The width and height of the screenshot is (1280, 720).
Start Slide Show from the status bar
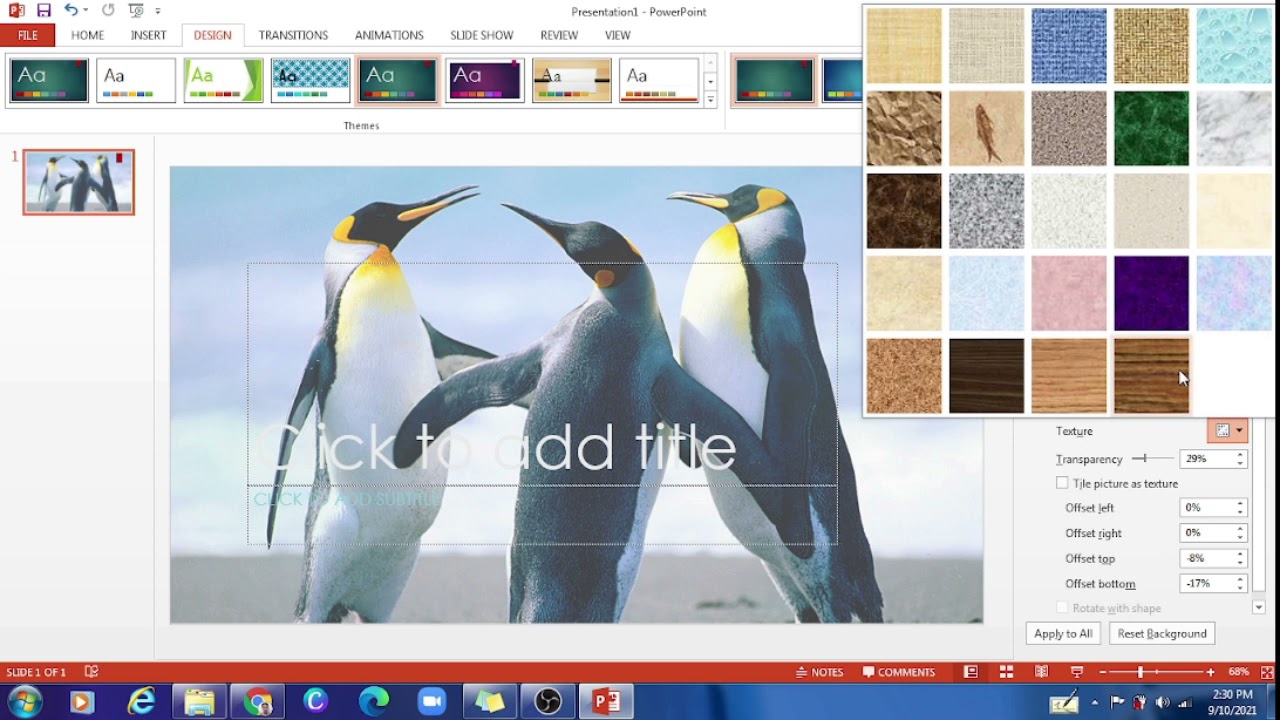1077,672
